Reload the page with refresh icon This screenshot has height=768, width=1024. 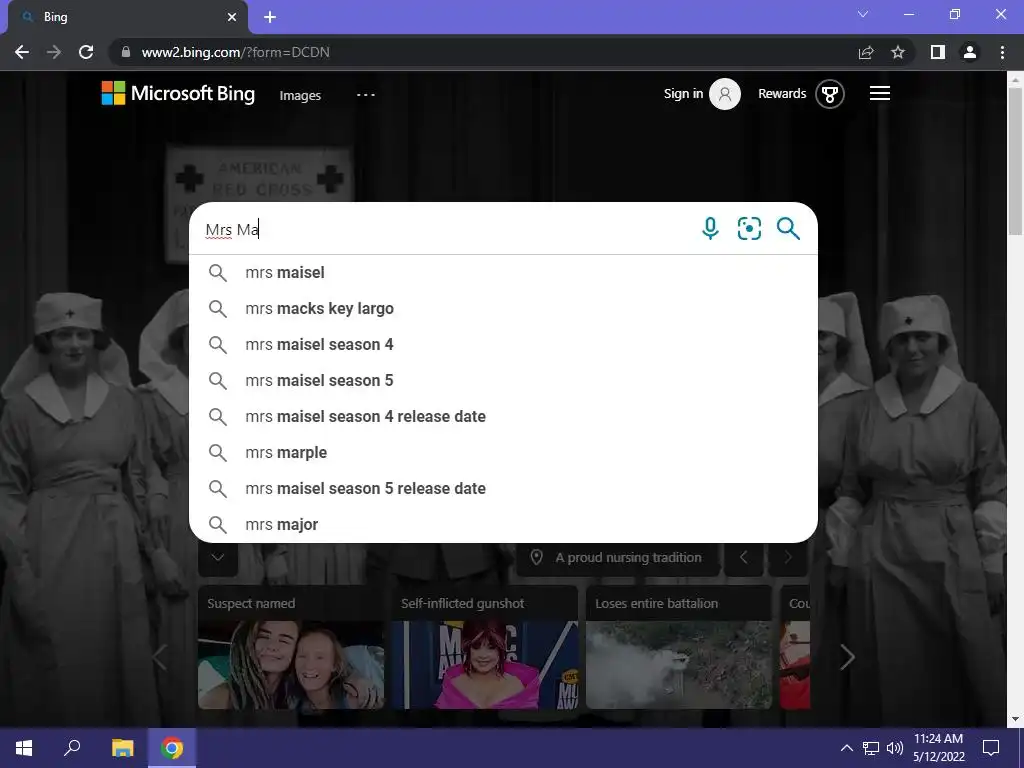[86, 52]
